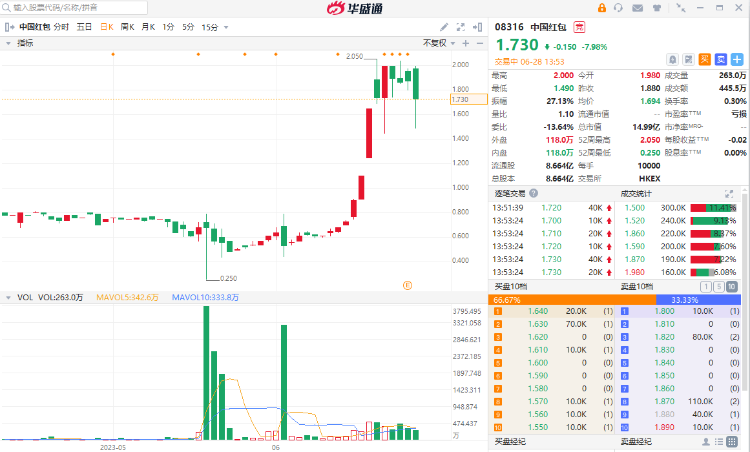Image resolution: width=750 pixels, height=452 pixels.
Task: Click the orange 买 buy button
Action: tap(705, 59)
